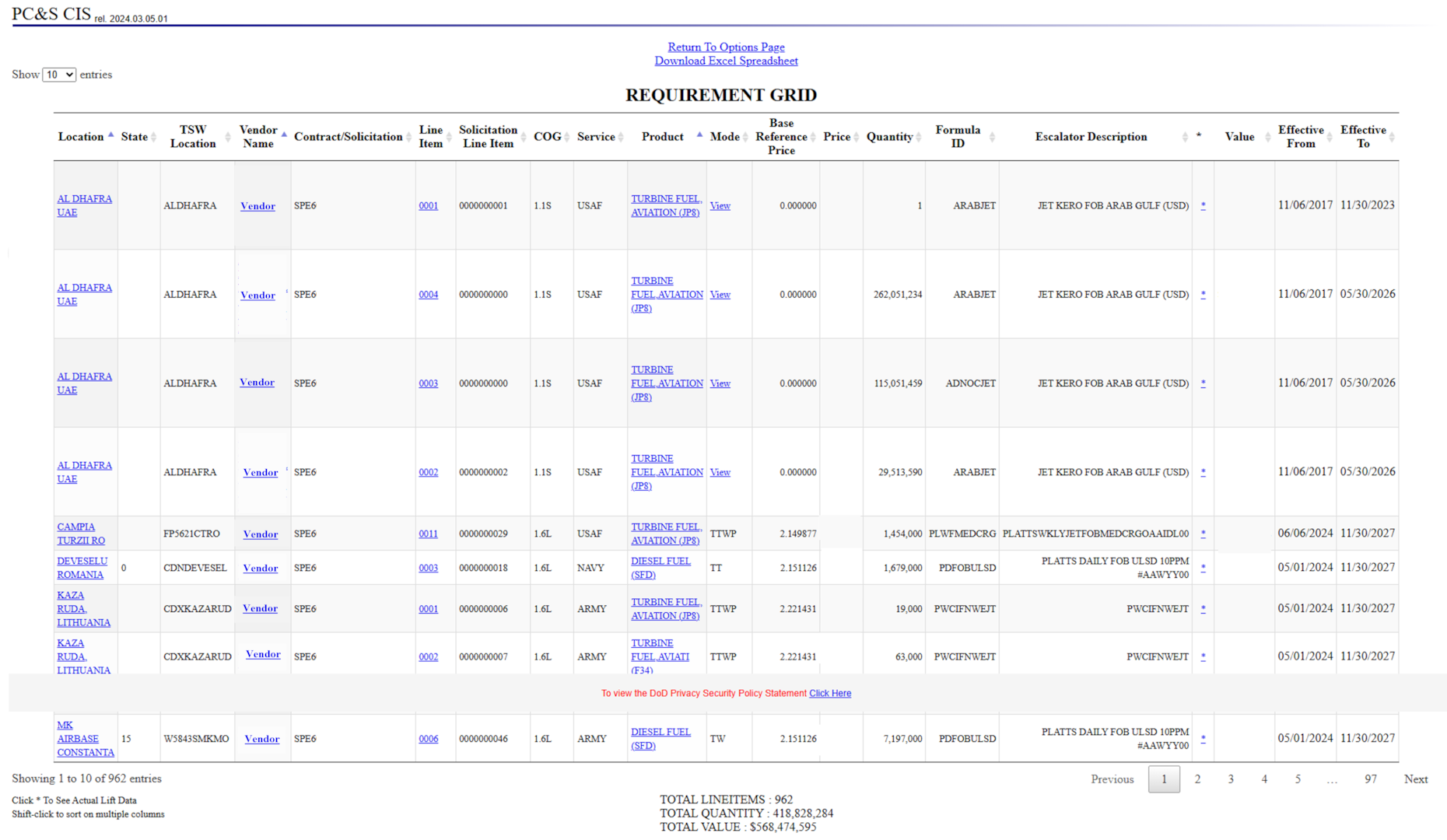This screenshot has width=1447, height=840.
Task: Open line item 0011 link
Action: 428,534
